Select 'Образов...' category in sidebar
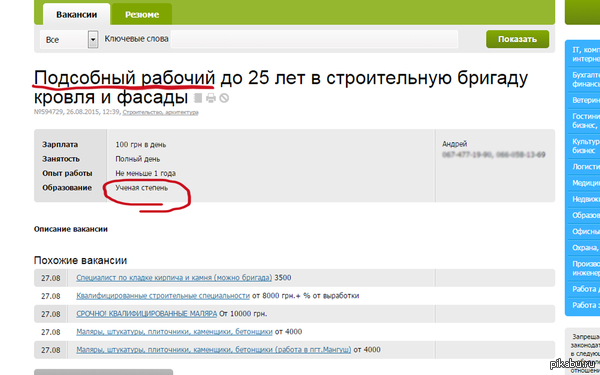 pos(585,215)
